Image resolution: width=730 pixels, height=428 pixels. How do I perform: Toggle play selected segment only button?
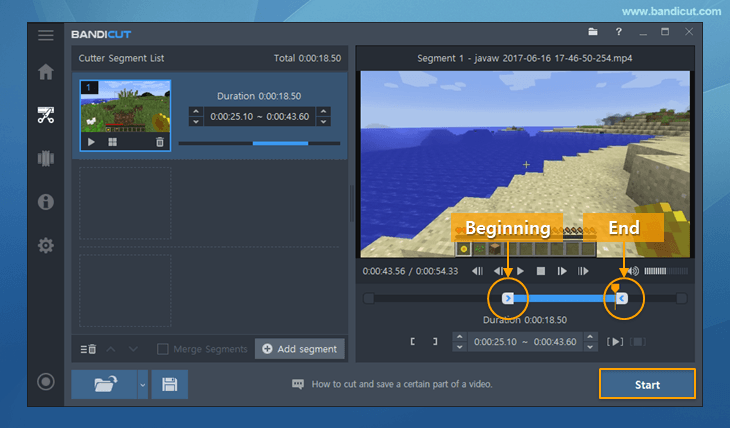(x=615, y=342)
